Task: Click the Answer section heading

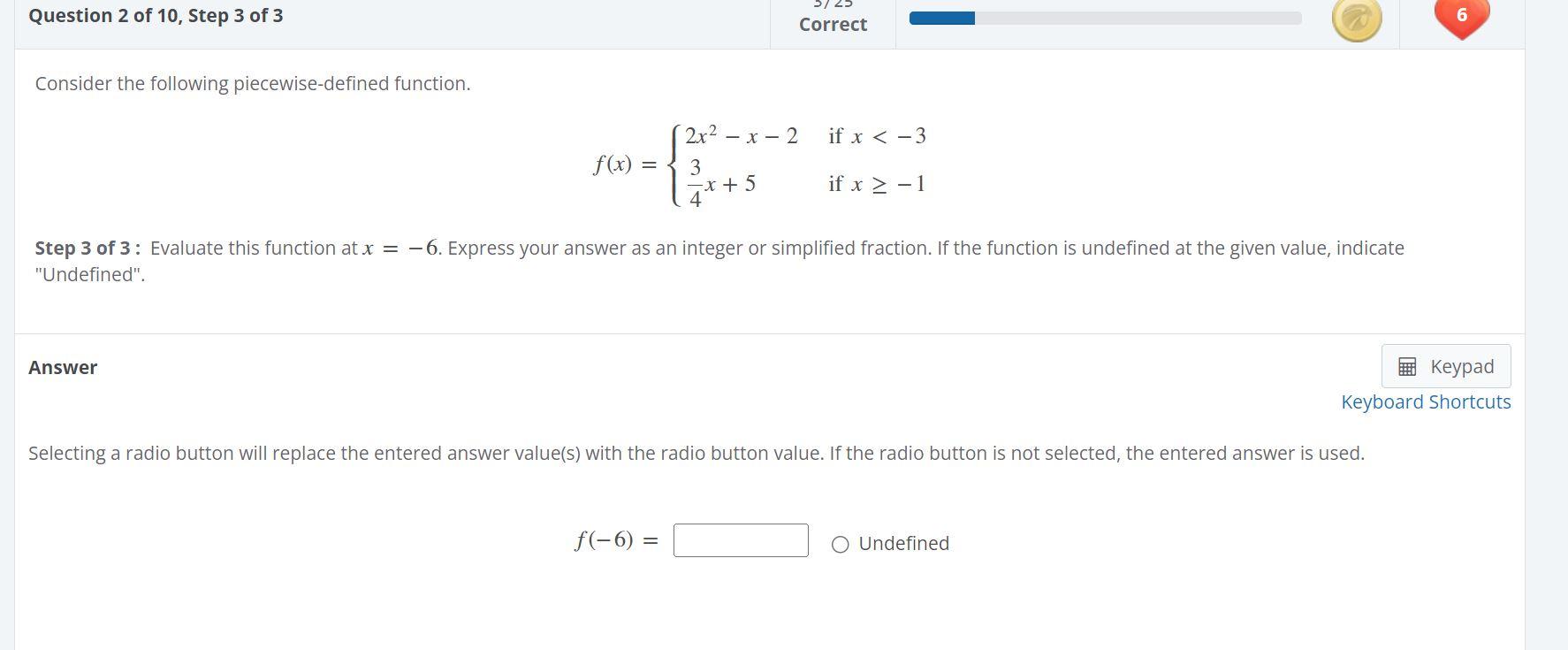Action: click(x=62, y=366)
